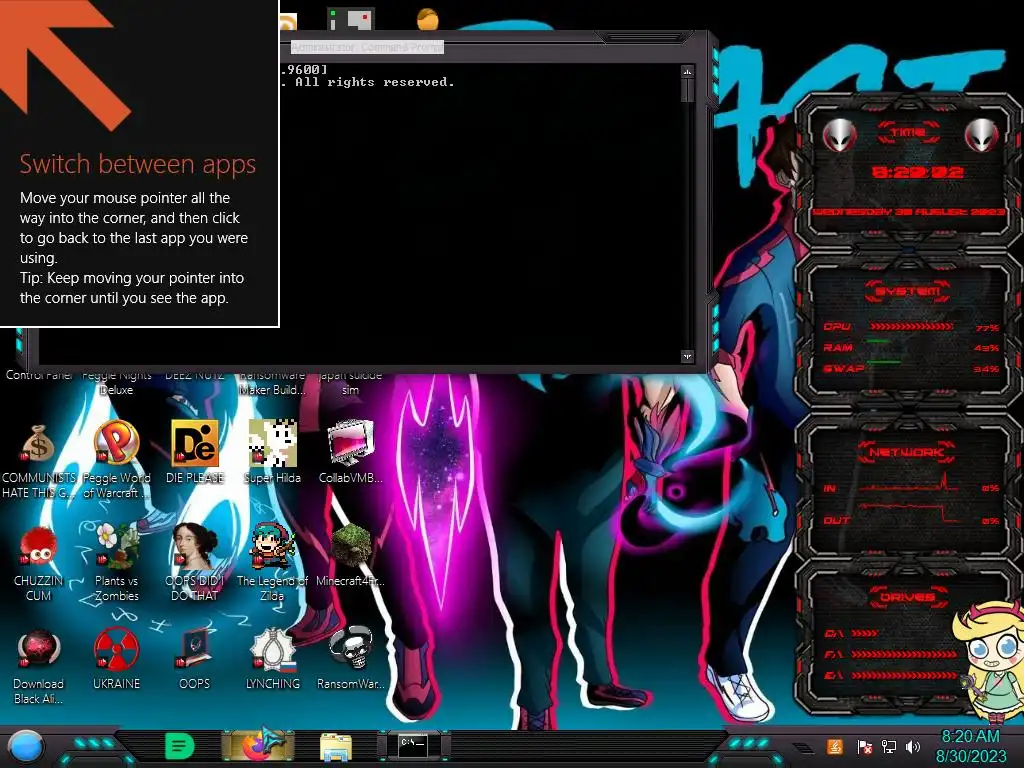Open the green pinned taskbar app
This screenshot has height=768, width=1024.
180,746
